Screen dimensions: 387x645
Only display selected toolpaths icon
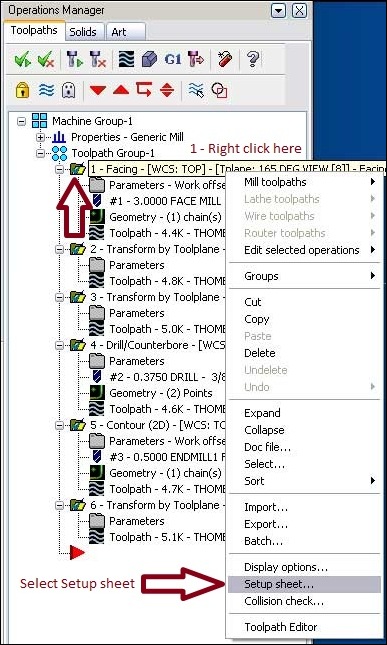click(196, 90)
